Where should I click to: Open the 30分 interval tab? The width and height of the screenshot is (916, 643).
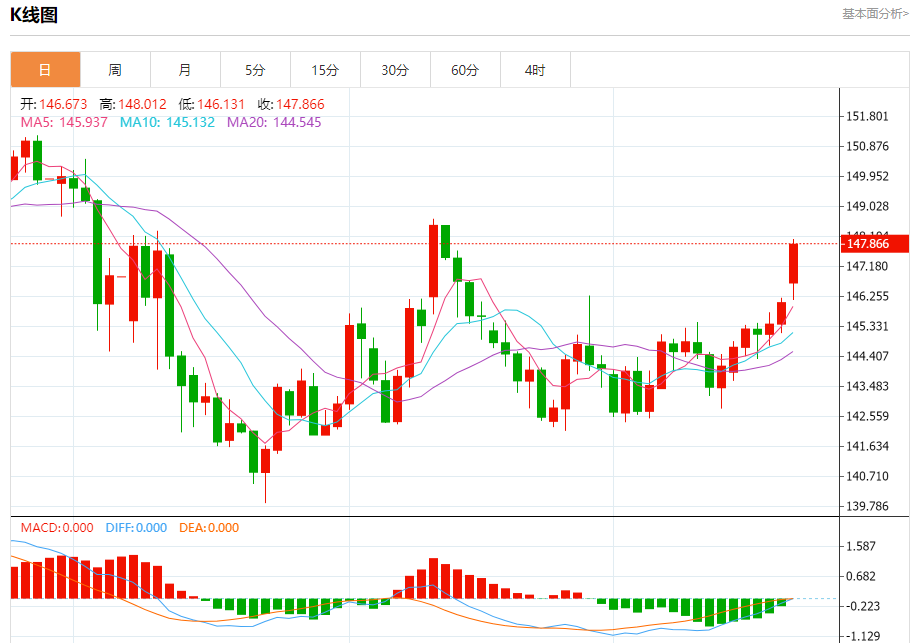click(x=396, y=70)
